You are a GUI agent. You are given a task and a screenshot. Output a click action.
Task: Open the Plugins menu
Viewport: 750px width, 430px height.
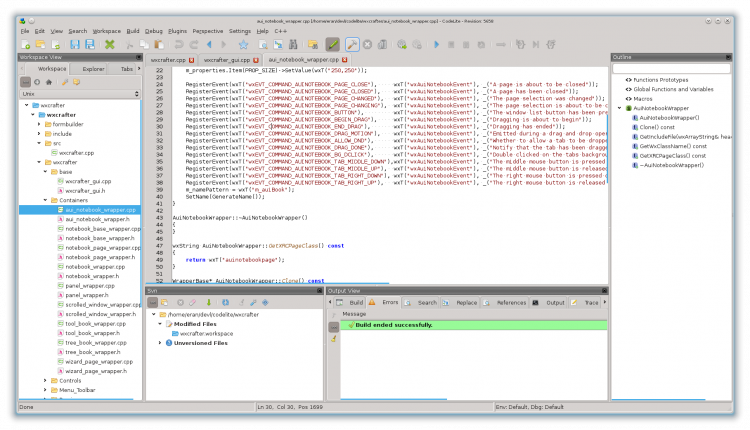(x=177, y=31)
